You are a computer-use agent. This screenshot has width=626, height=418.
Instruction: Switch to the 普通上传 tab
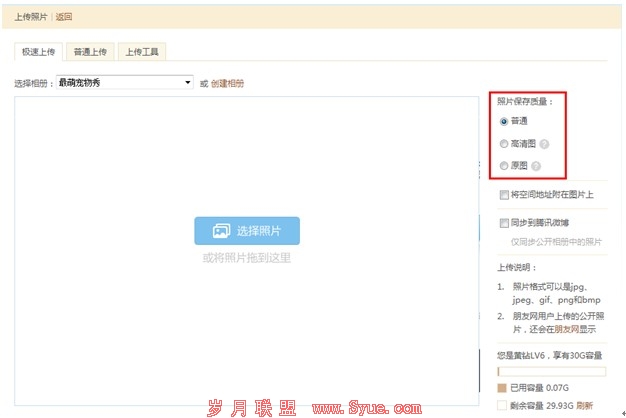point(90,52)
